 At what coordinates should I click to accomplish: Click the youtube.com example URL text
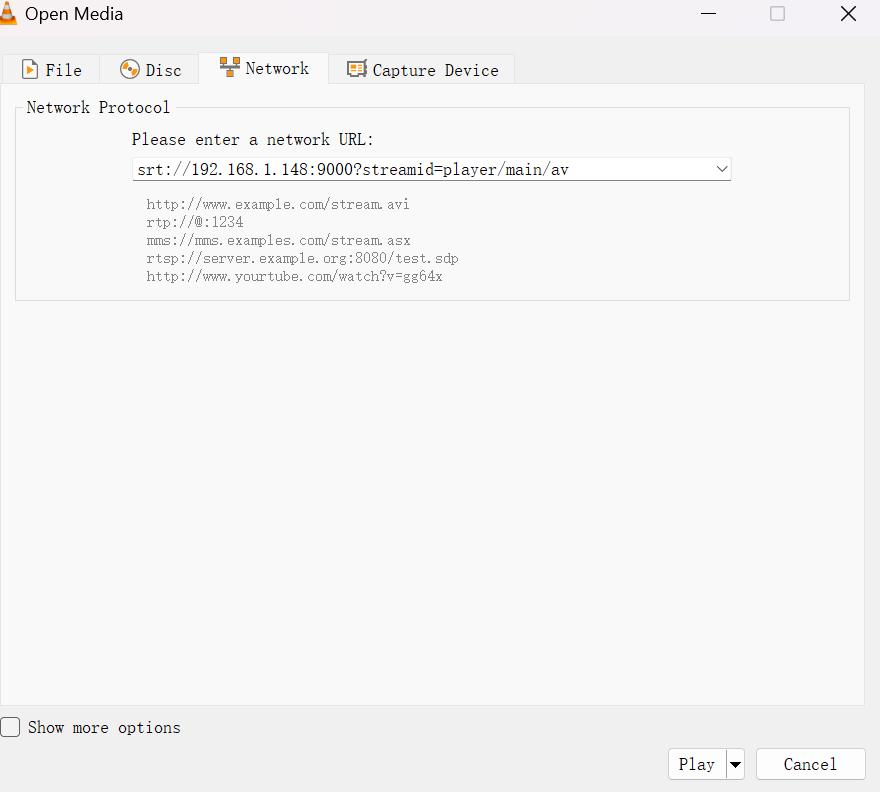tap(294, 276)
